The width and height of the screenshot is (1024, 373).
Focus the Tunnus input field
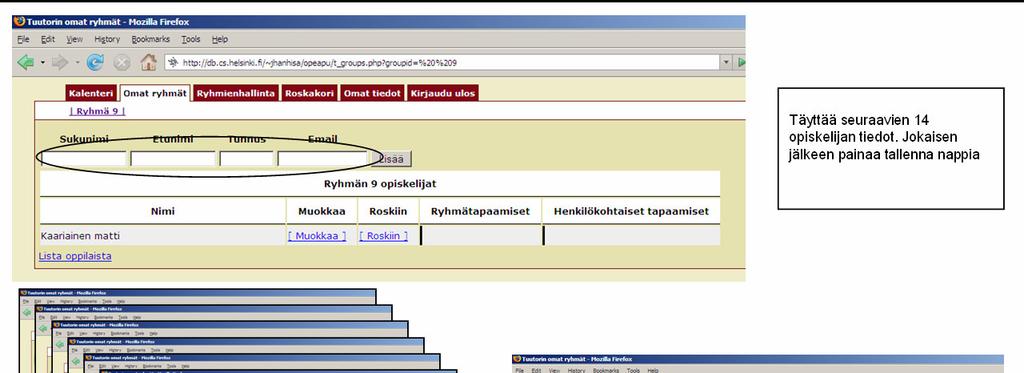(247, 159)
